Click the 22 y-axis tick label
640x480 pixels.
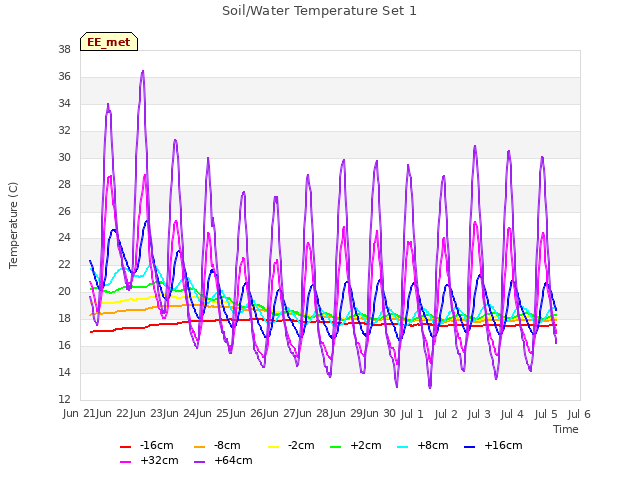64,264
